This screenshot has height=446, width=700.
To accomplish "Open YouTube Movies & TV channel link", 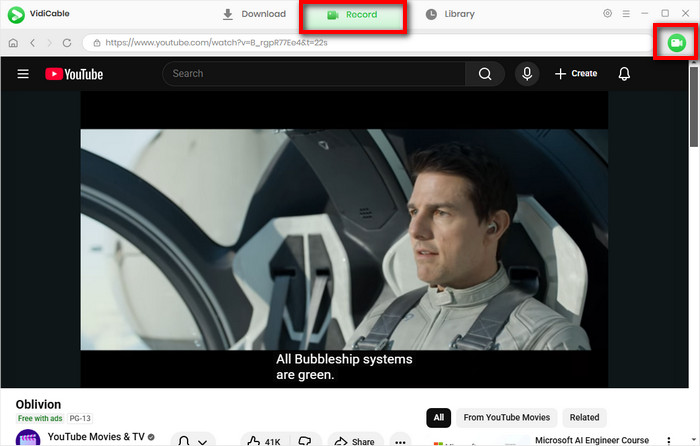I will pos(96,437).
